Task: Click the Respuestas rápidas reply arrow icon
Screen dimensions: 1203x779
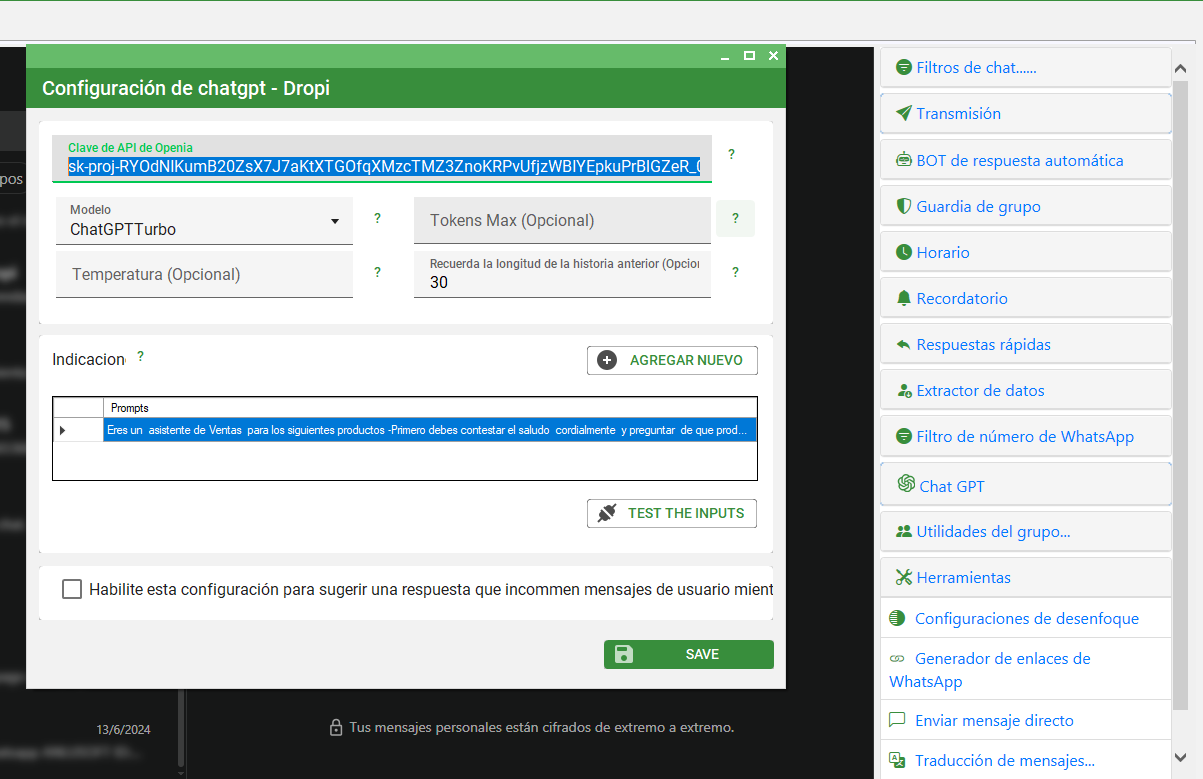Action: pyautogui.click(x=904, y=344)
